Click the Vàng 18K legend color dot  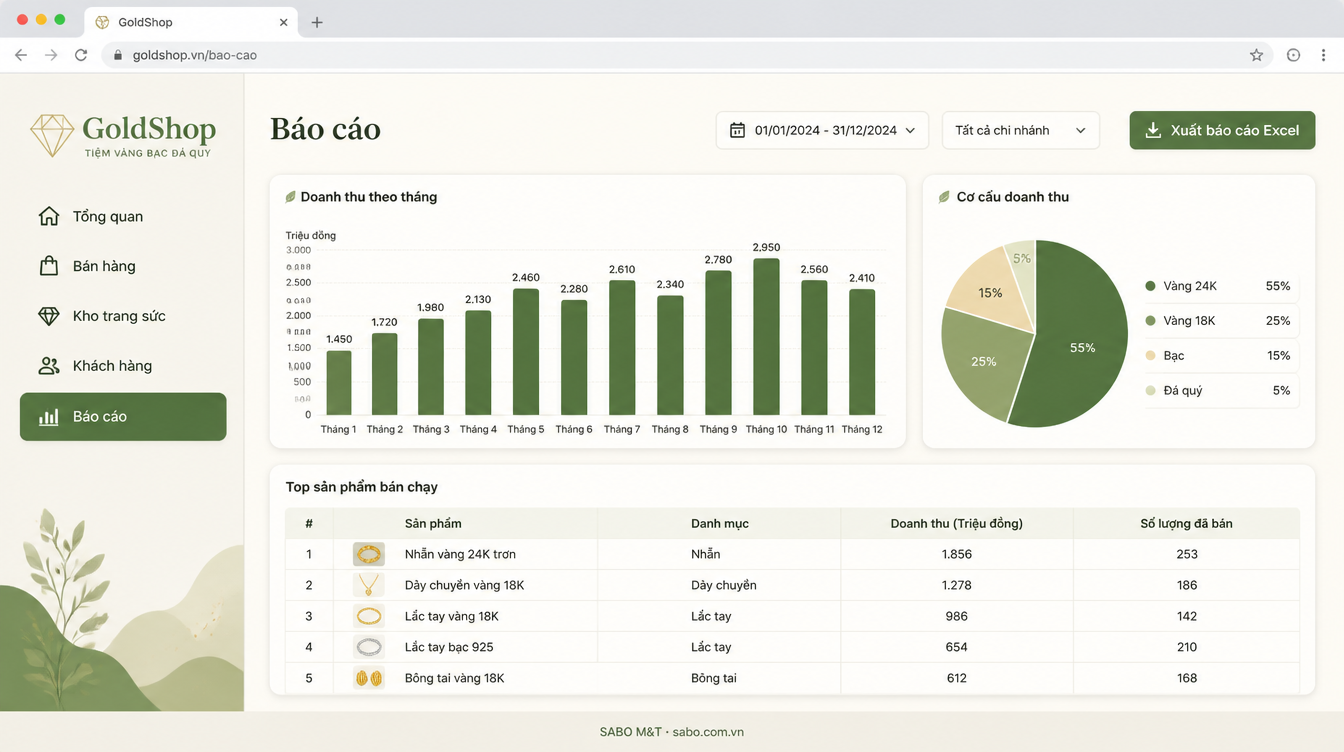(x=1150, y=321)
